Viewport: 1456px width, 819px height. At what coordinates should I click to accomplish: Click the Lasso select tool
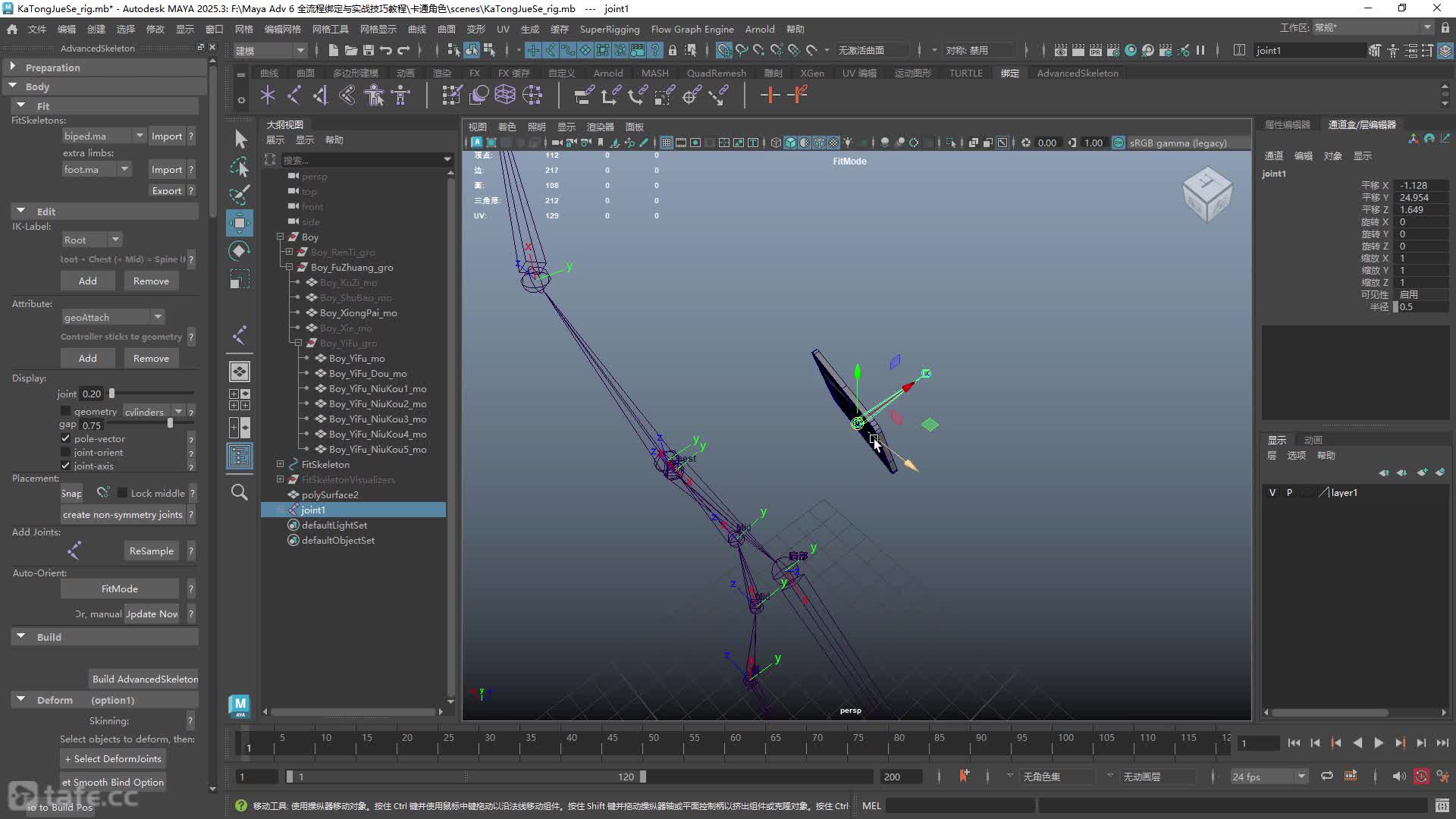(x=240, y=168)
